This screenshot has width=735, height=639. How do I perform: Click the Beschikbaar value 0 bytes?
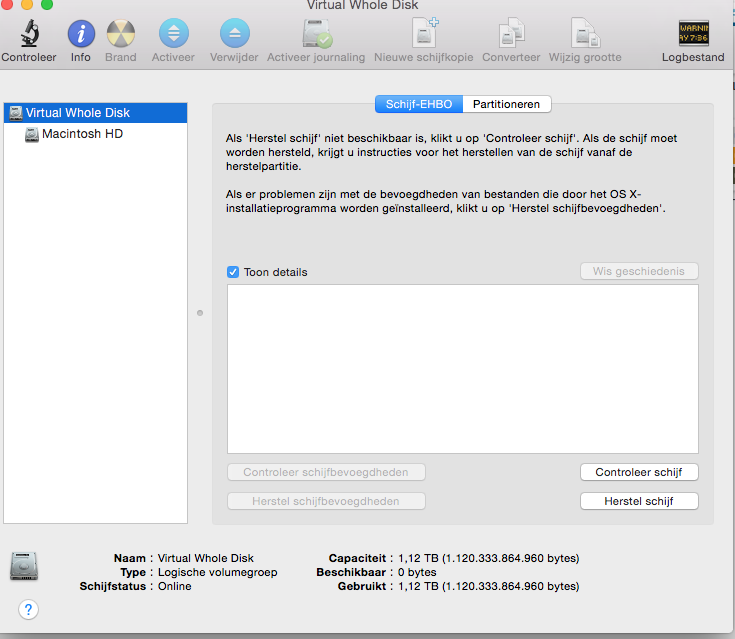[x=417, y=572]
